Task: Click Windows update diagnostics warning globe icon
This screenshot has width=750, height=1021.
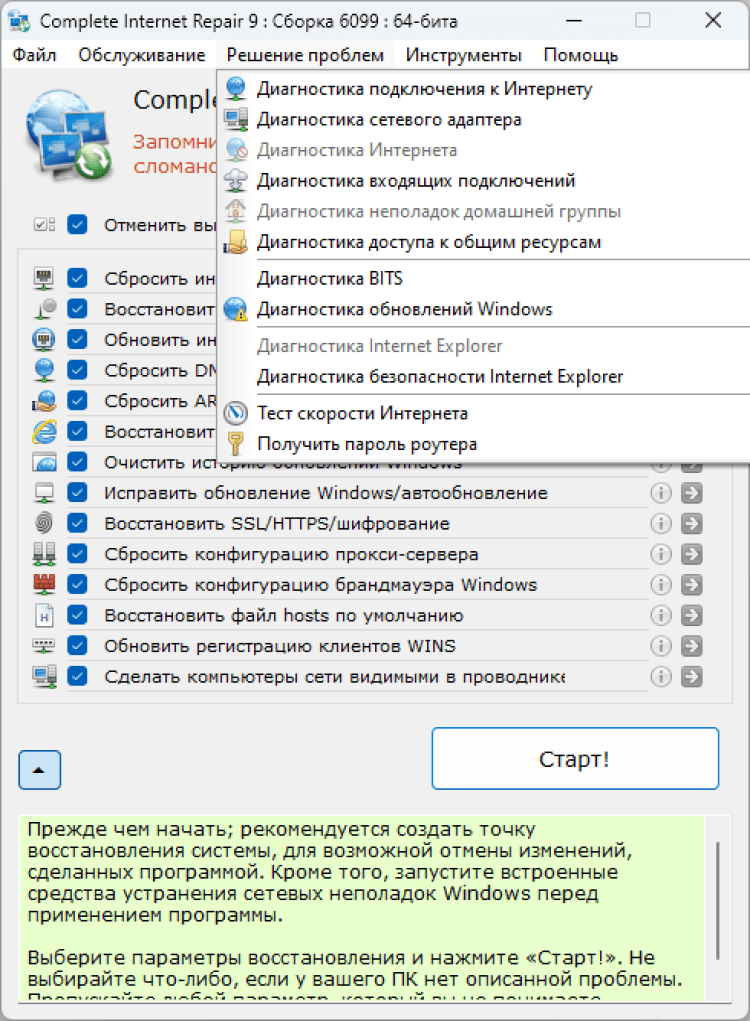Action: click(x=236, y=309)
